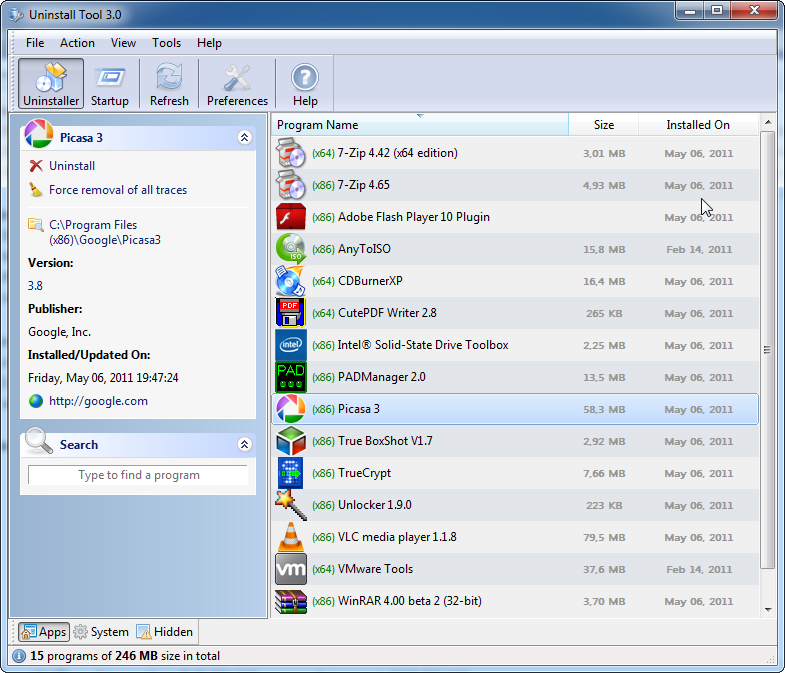Click the 7-Zip 4.65 program icon
This screenshot has height=673, width=785.
290,185
